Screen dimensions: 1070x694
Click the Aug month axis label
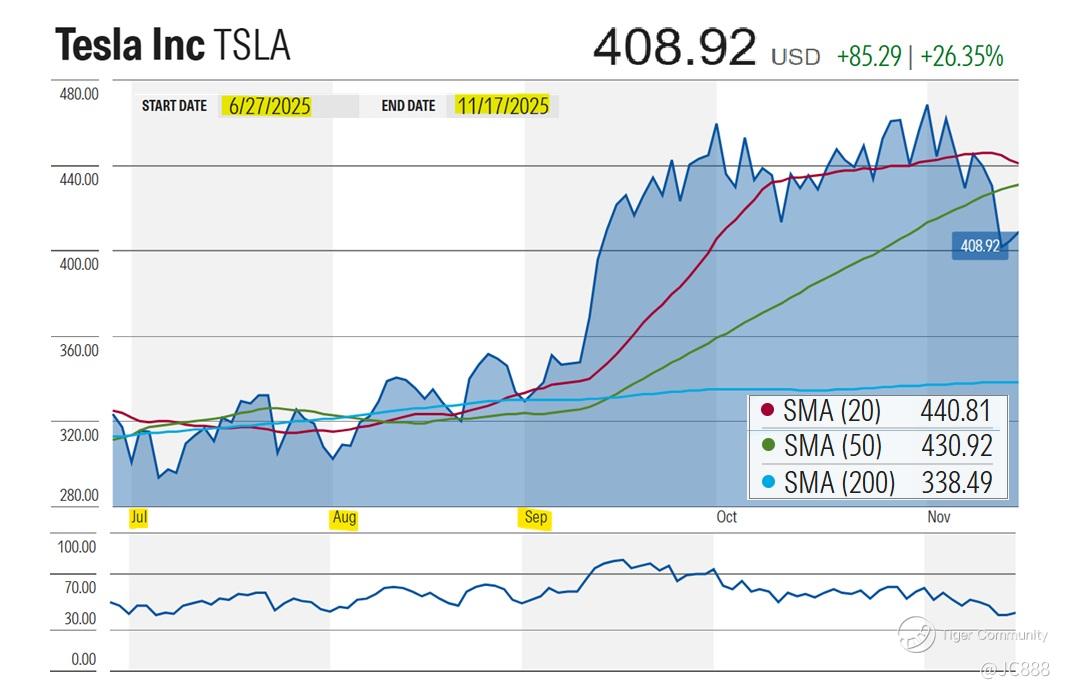[345, 517]
